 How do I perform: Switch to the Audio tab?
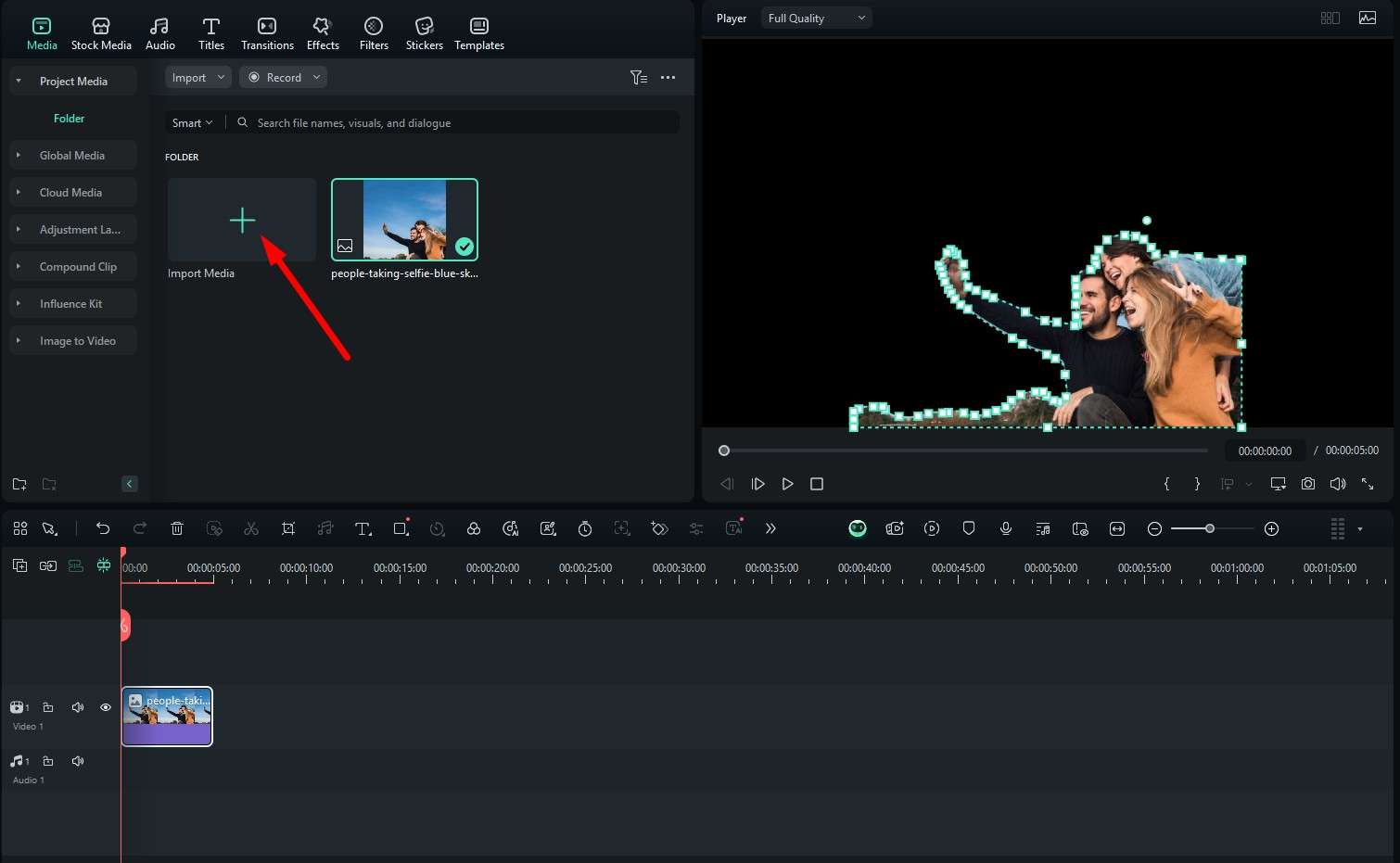159,33
